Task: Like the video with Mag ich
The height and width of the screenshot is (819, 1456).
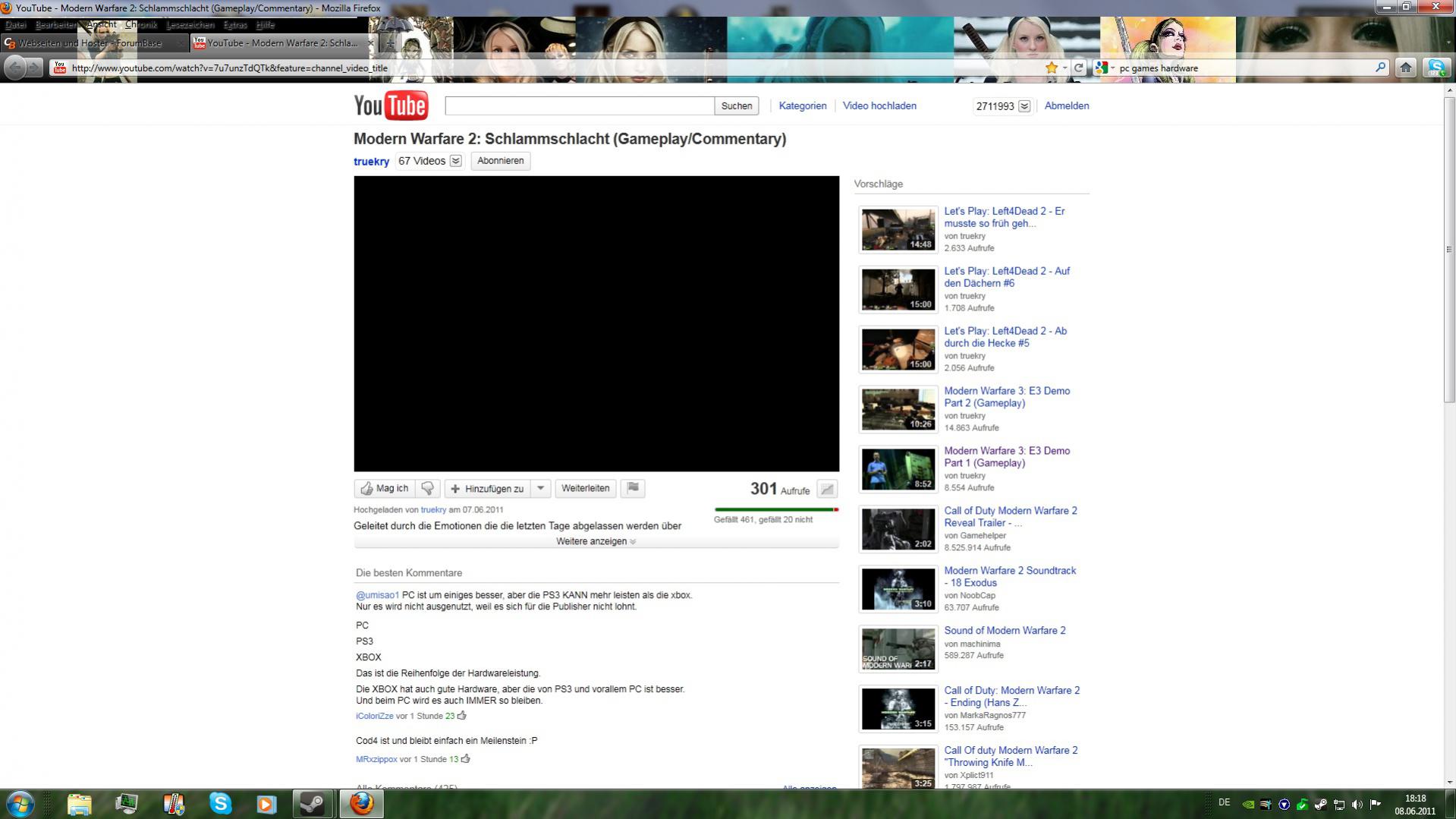Action: click(385, 489)
